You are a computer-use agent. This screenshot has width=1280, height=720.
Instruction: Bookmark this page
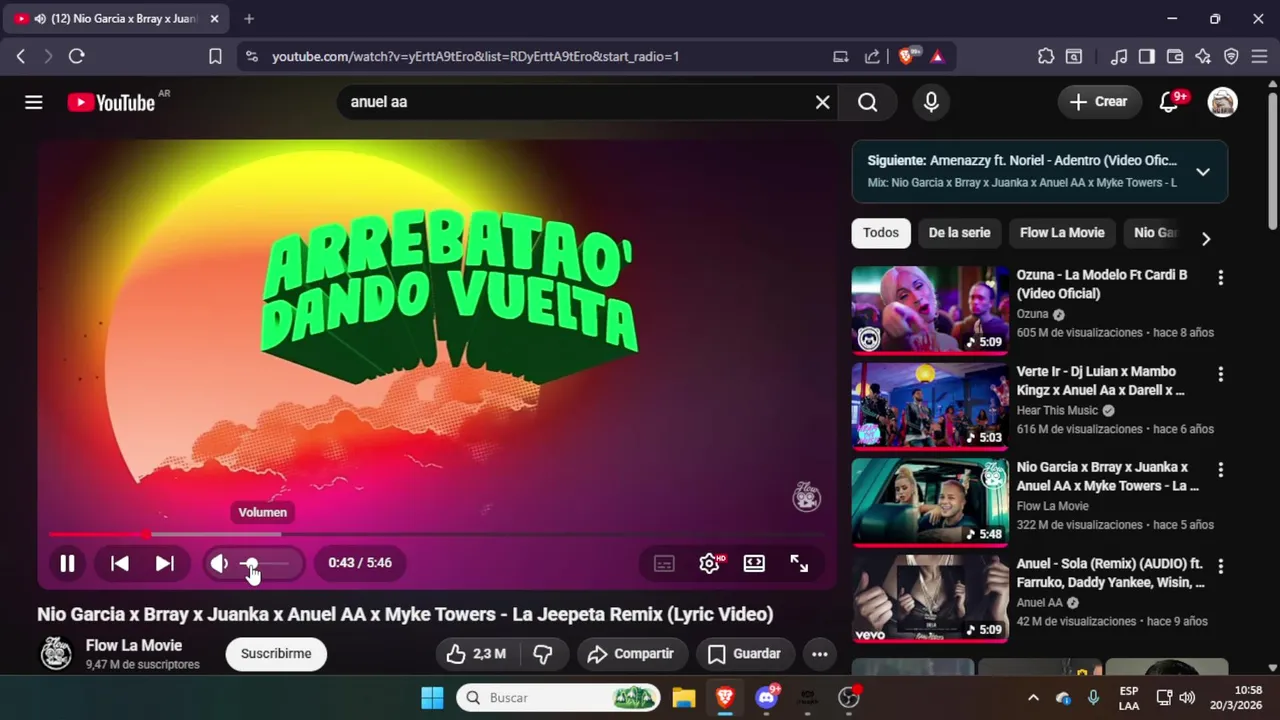215,57
